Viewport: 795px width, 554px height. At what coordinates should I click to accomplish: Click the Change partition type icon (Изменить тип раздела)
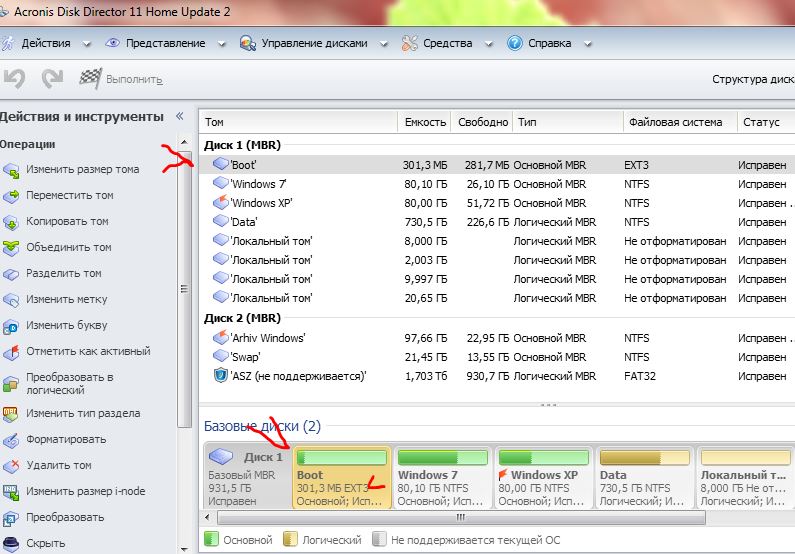point(11,414)
